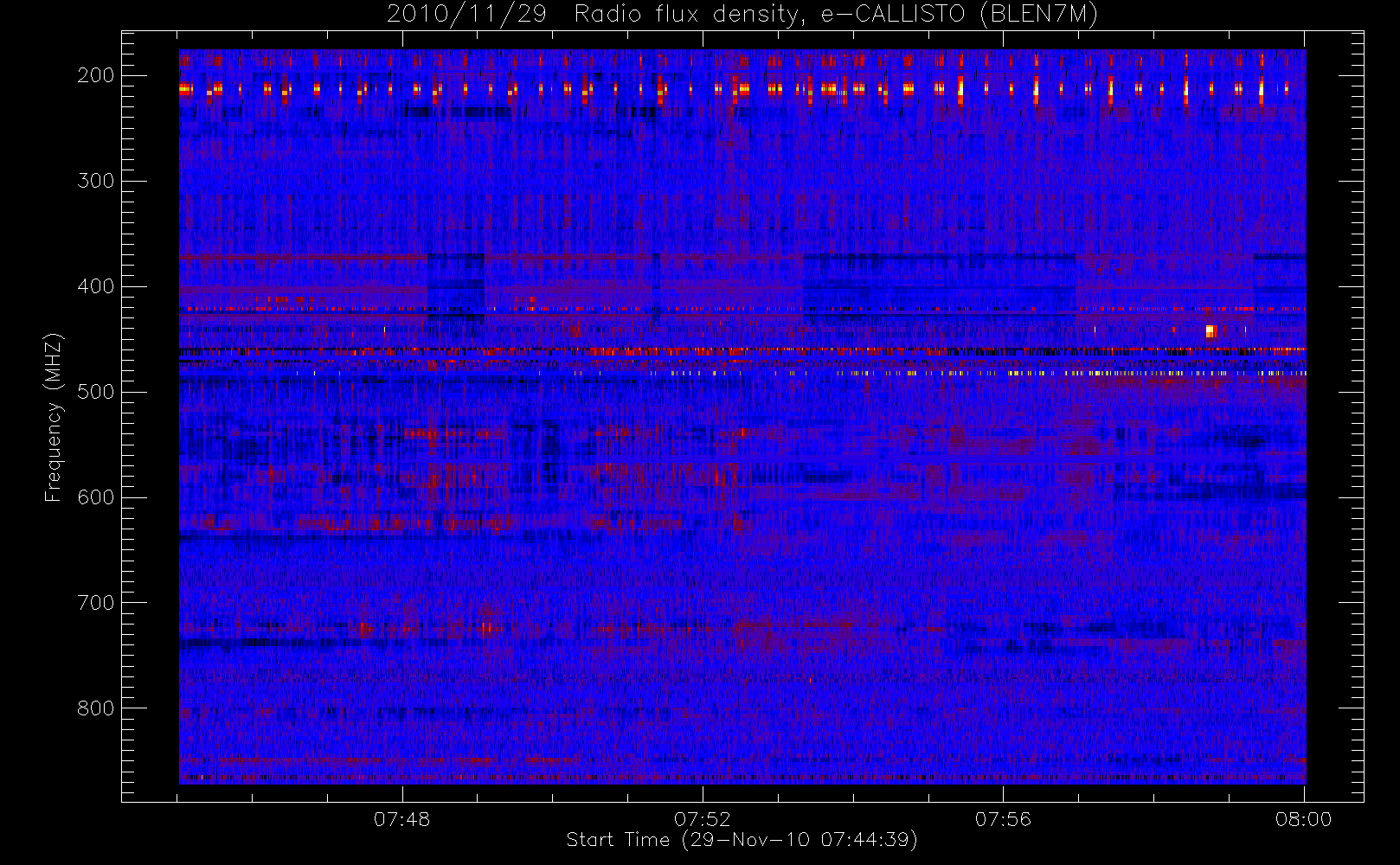Click the 'Start Time (29-Nov-10 07:44:39)' axis label
The image size is (1400, 865).
click(x=742, y=840)
